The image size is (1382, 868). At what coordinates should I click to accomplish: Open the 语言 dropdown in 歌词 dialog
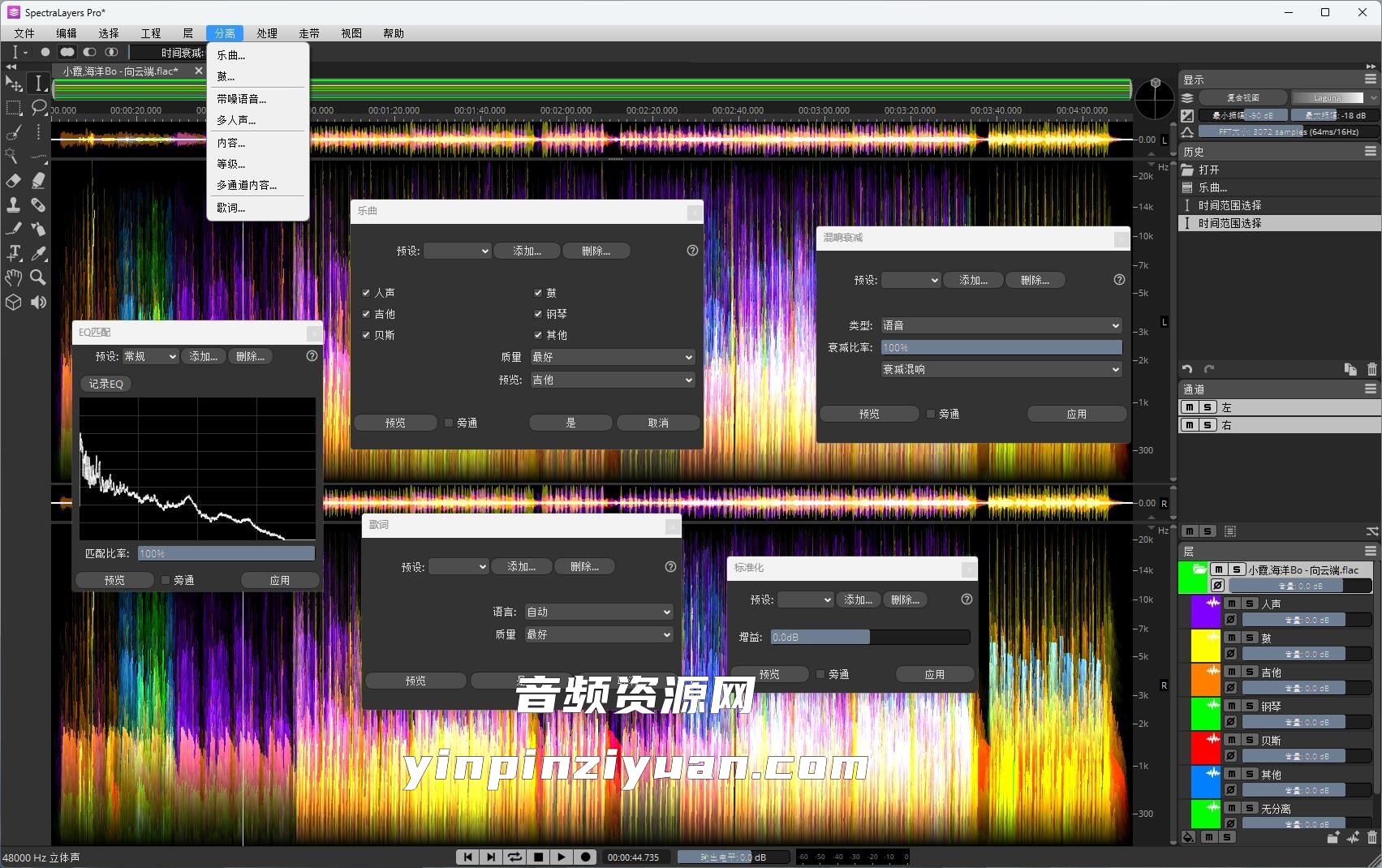pos(599,612)
